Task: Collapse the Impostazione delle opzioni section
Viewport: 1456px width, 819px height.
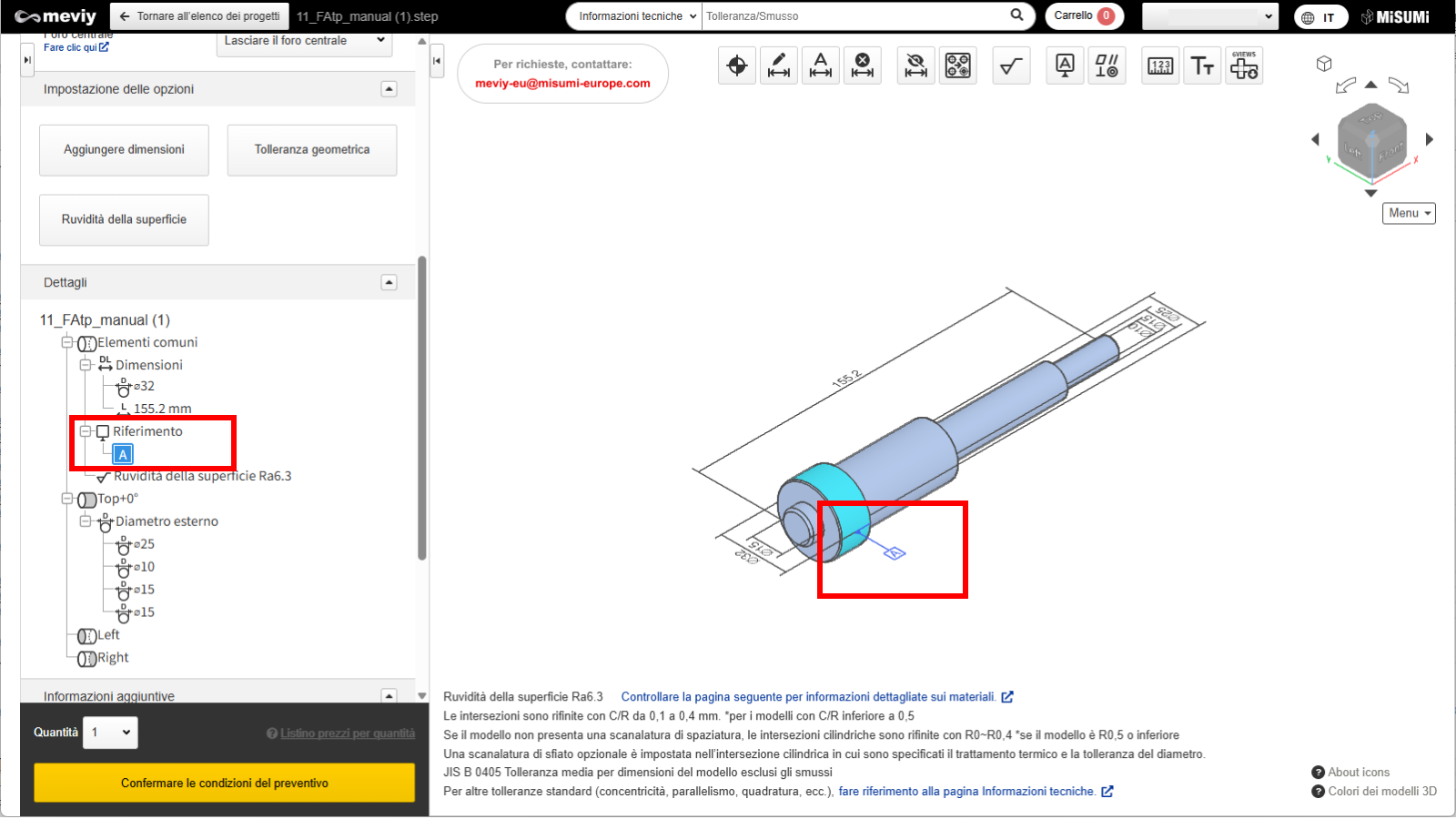Action: 389,89
